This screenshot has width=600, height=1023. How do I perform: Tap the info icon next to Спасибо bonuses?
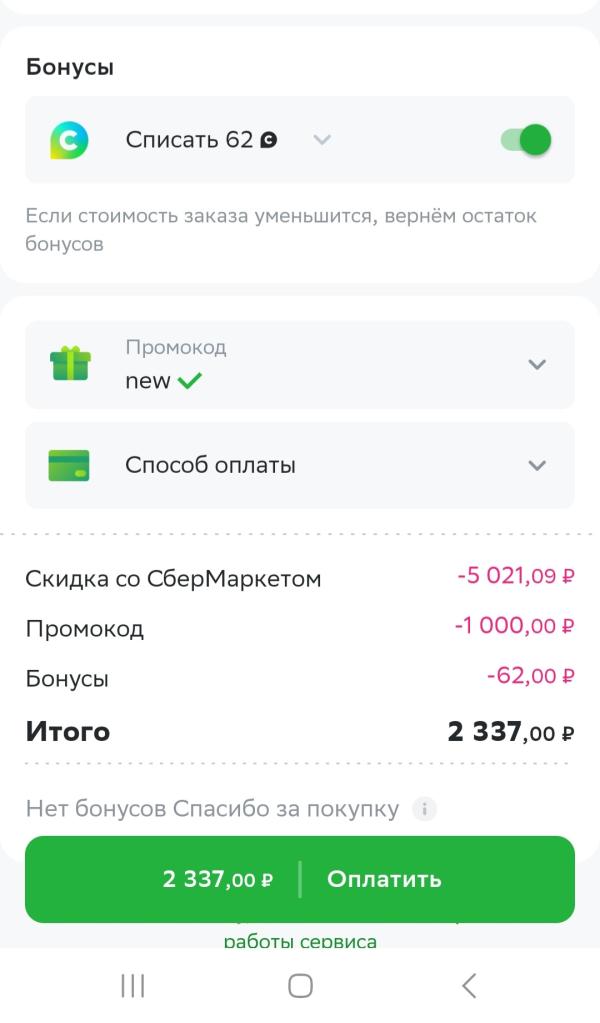click(x=425, y=809)
